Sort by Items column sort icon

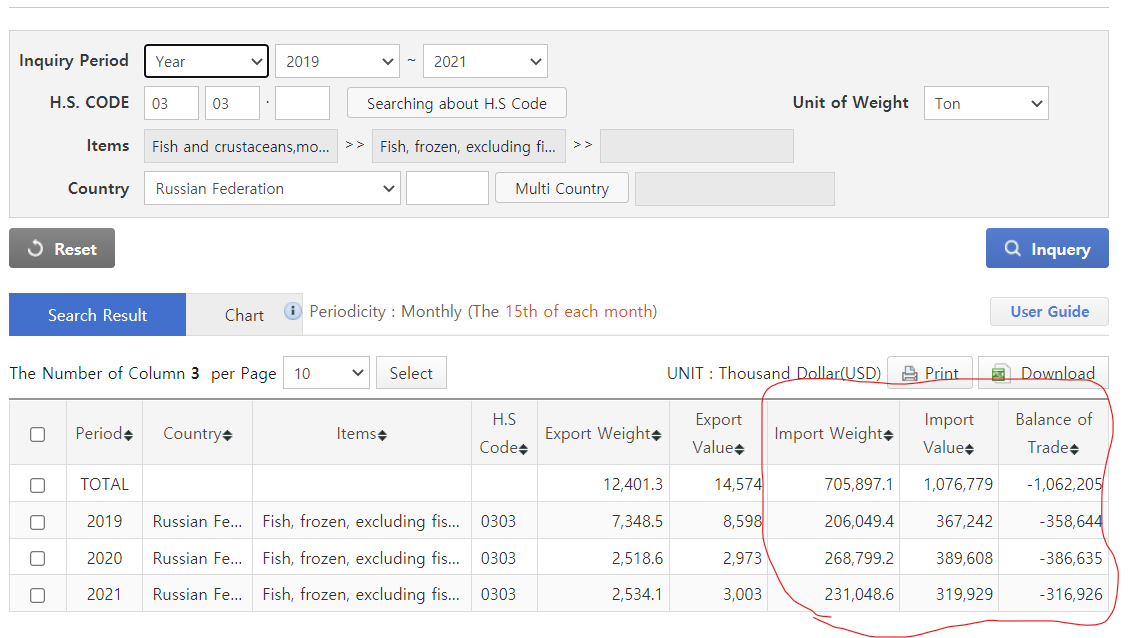(382, 435)
